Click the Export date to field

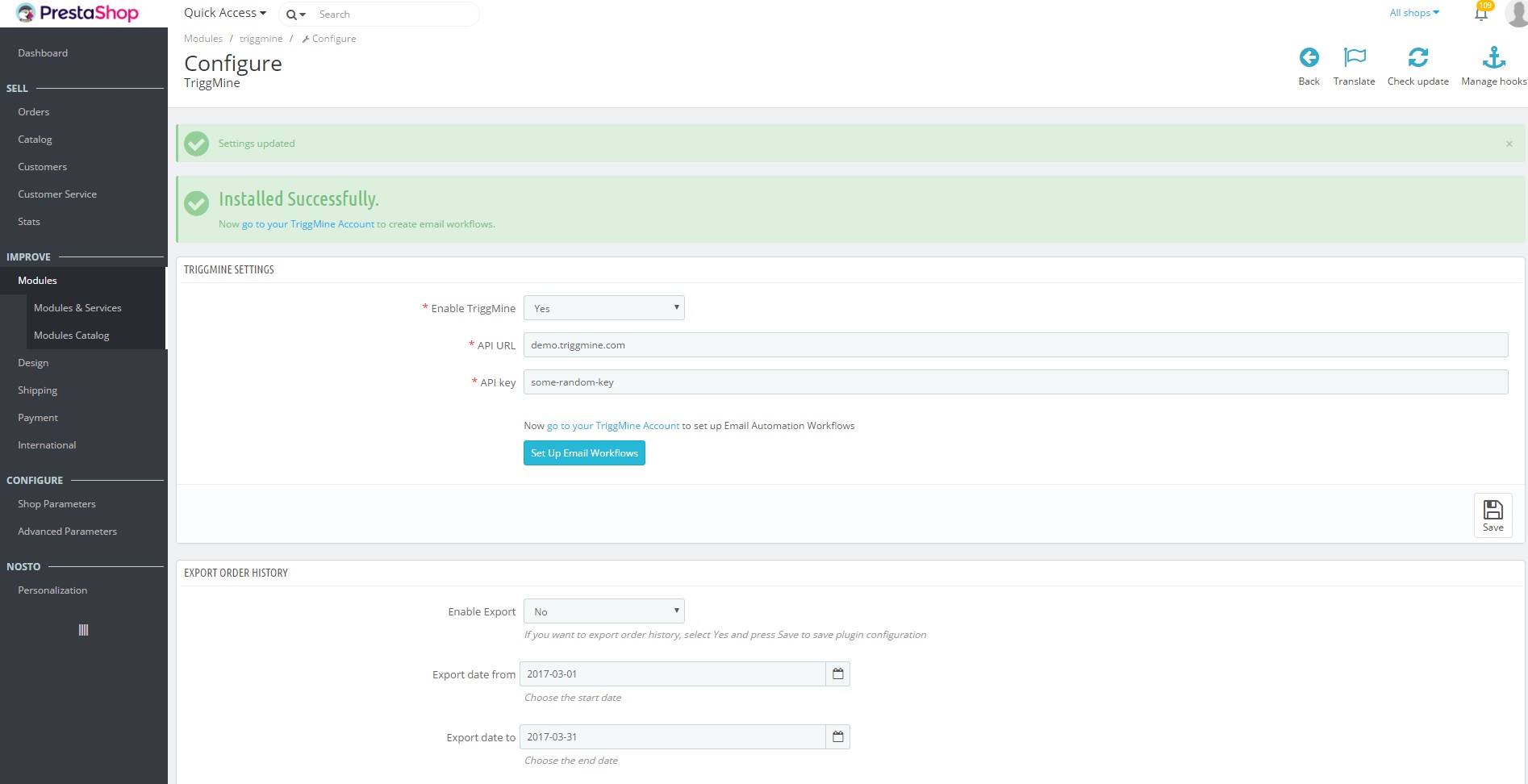673,736
